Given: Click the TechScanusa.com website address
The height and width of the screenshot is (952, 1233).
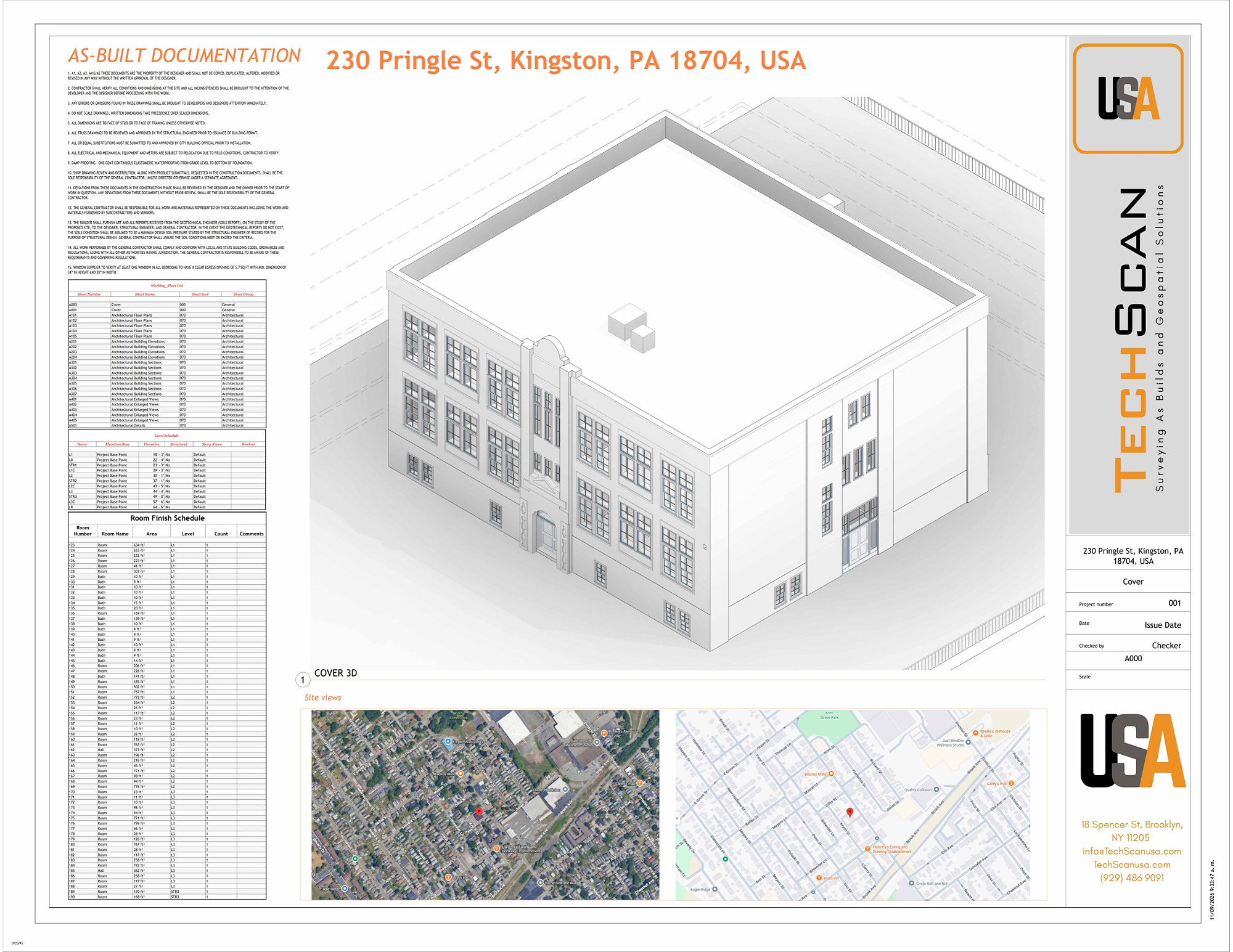Looking at the screenshot, I should 1132,865.
